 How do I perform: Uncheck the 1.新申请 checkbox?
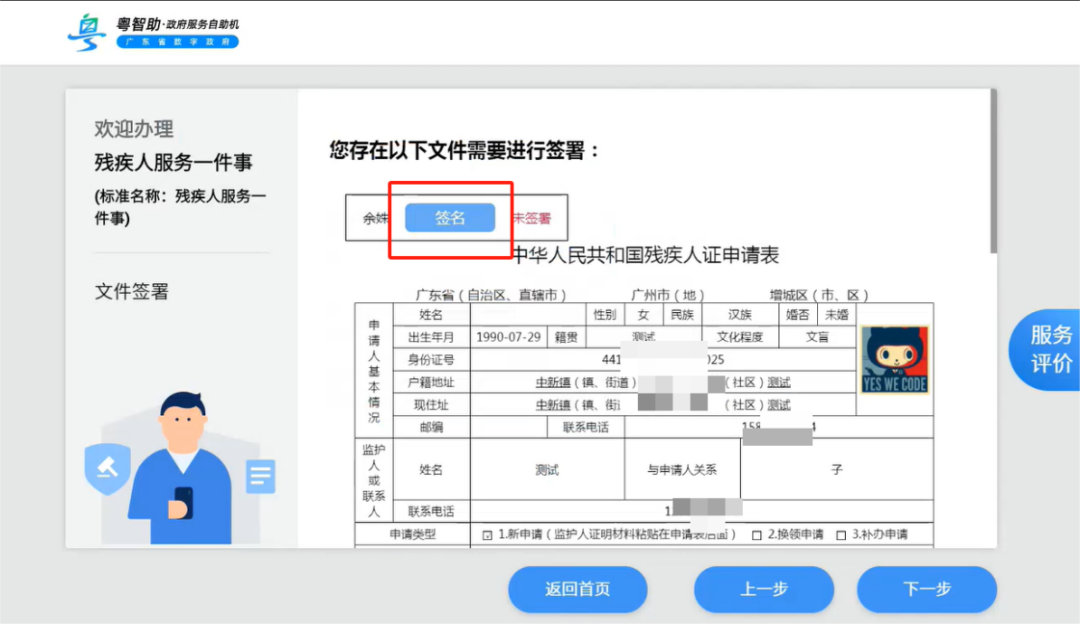click(485, 534)
